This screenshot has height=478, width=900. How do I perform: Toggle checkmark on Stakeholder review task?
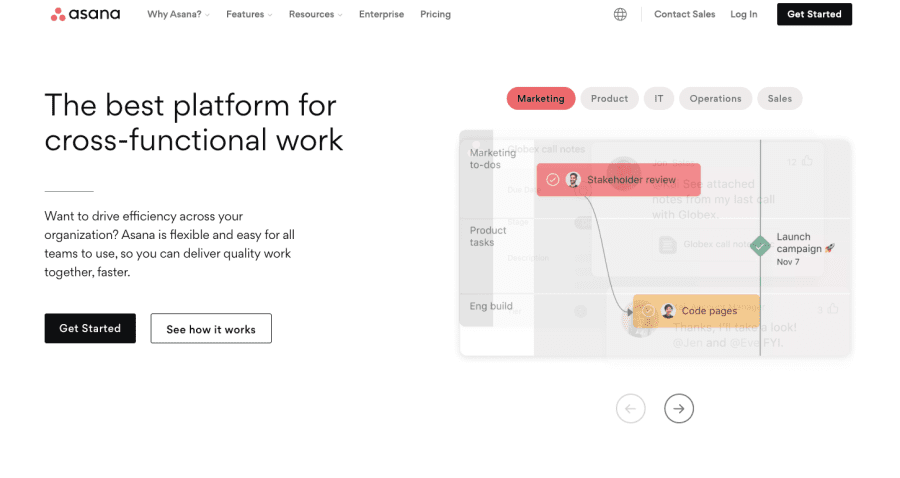click(553, 180)
